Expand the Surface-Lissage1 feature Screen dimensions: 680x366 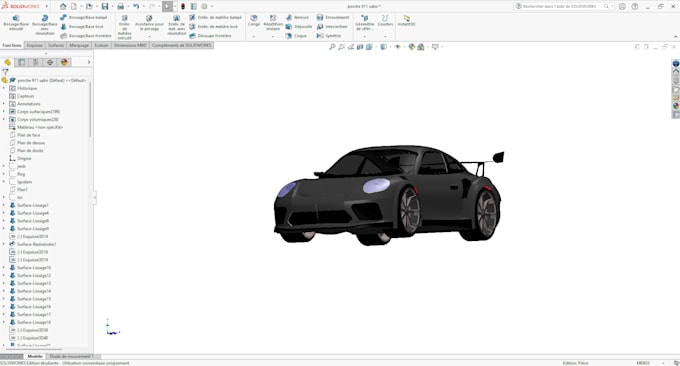4,205
